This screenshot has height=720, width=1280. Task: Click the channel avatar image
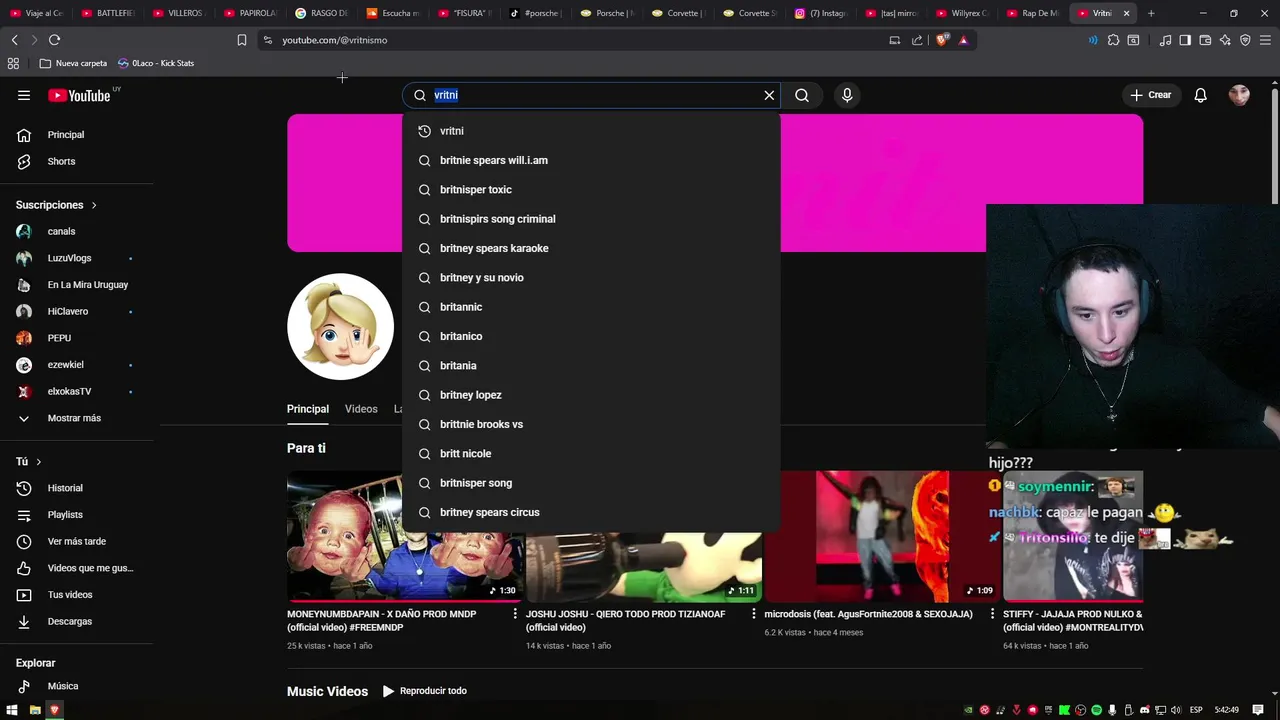[340, 327]
